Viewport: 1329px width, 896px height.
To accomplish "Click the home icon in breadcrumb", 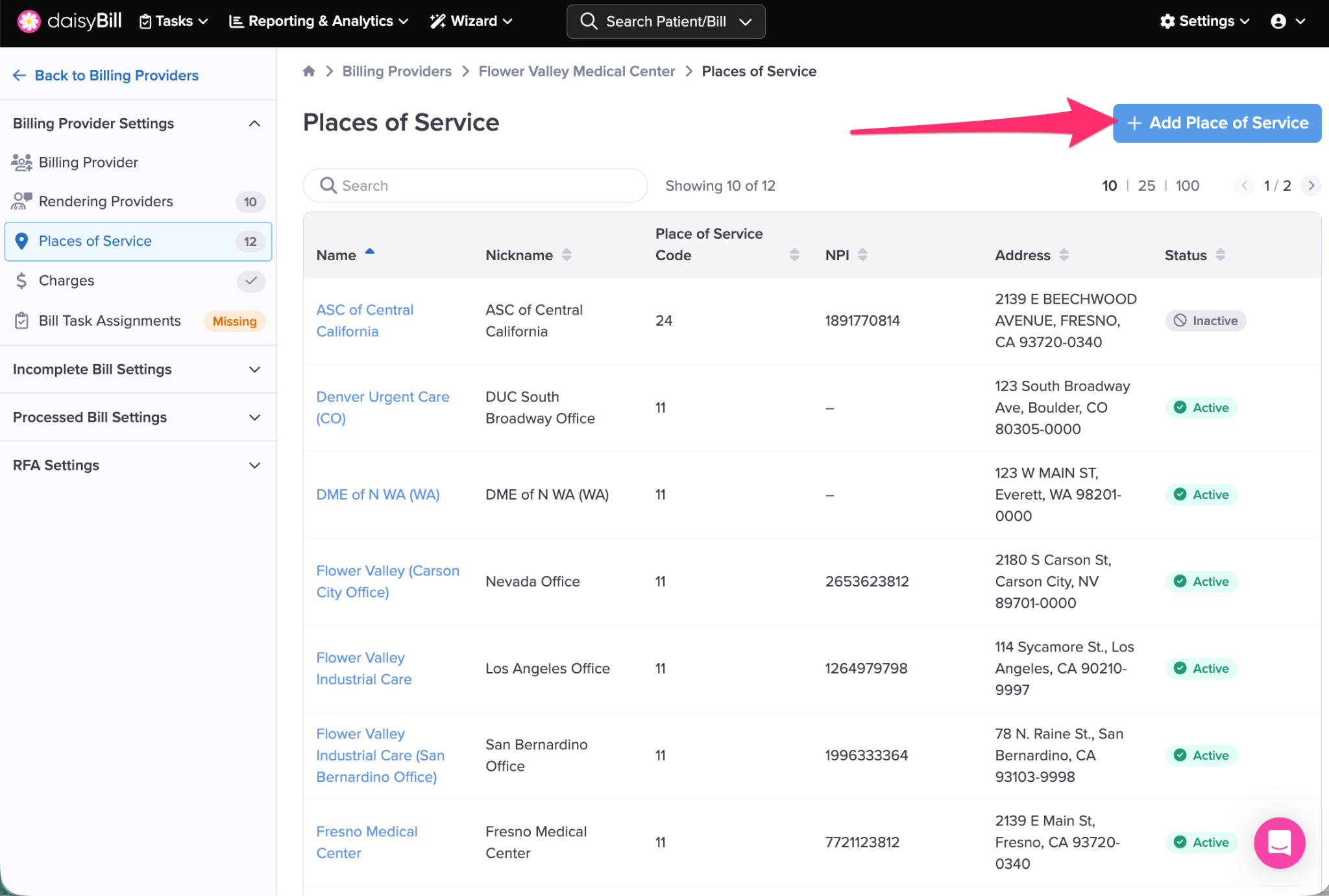I will (309, 71).
